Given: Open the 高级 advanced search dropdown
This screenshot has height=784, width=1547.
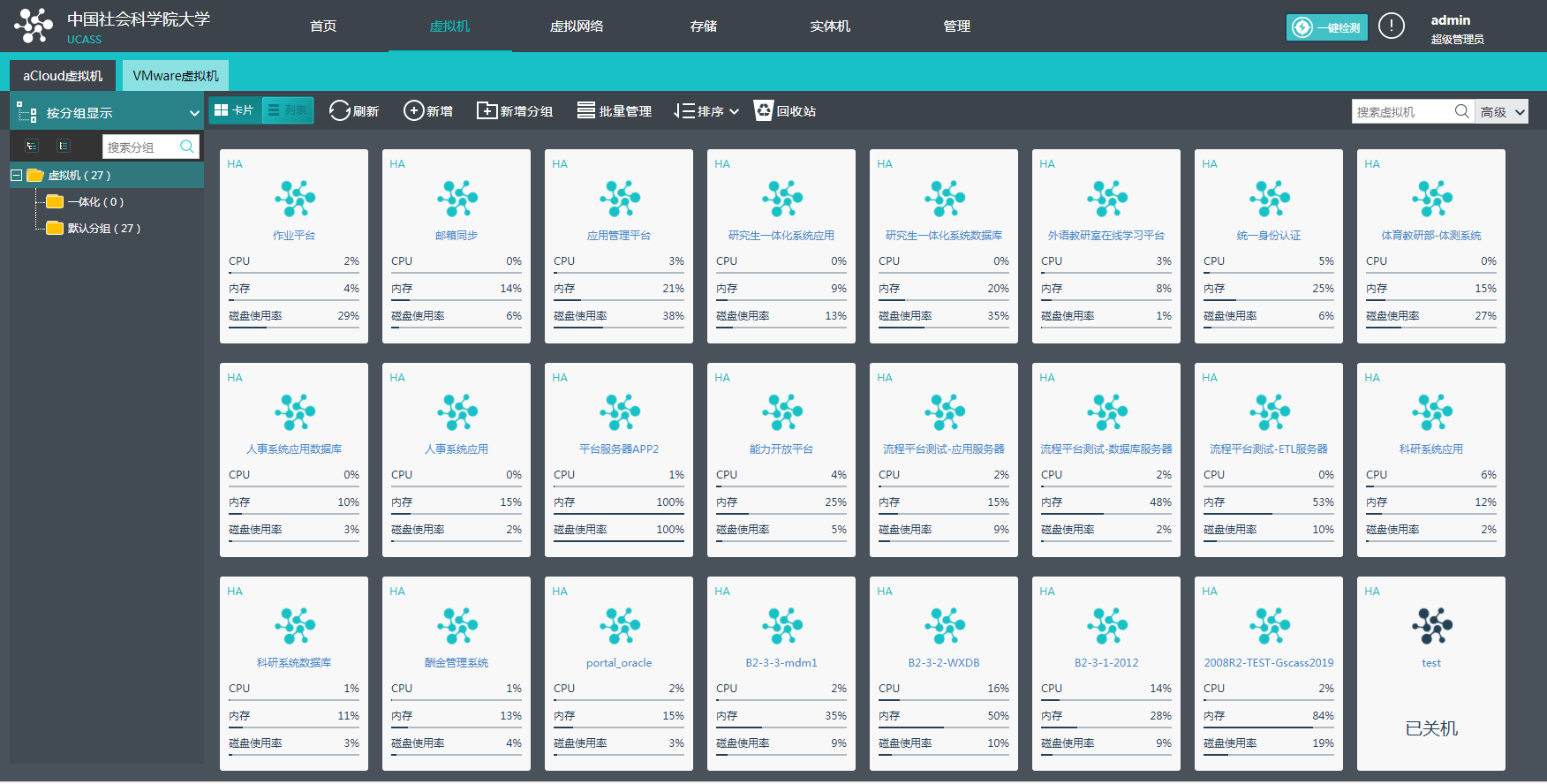Looking at the screenshot, I should tap(1502, 112).
